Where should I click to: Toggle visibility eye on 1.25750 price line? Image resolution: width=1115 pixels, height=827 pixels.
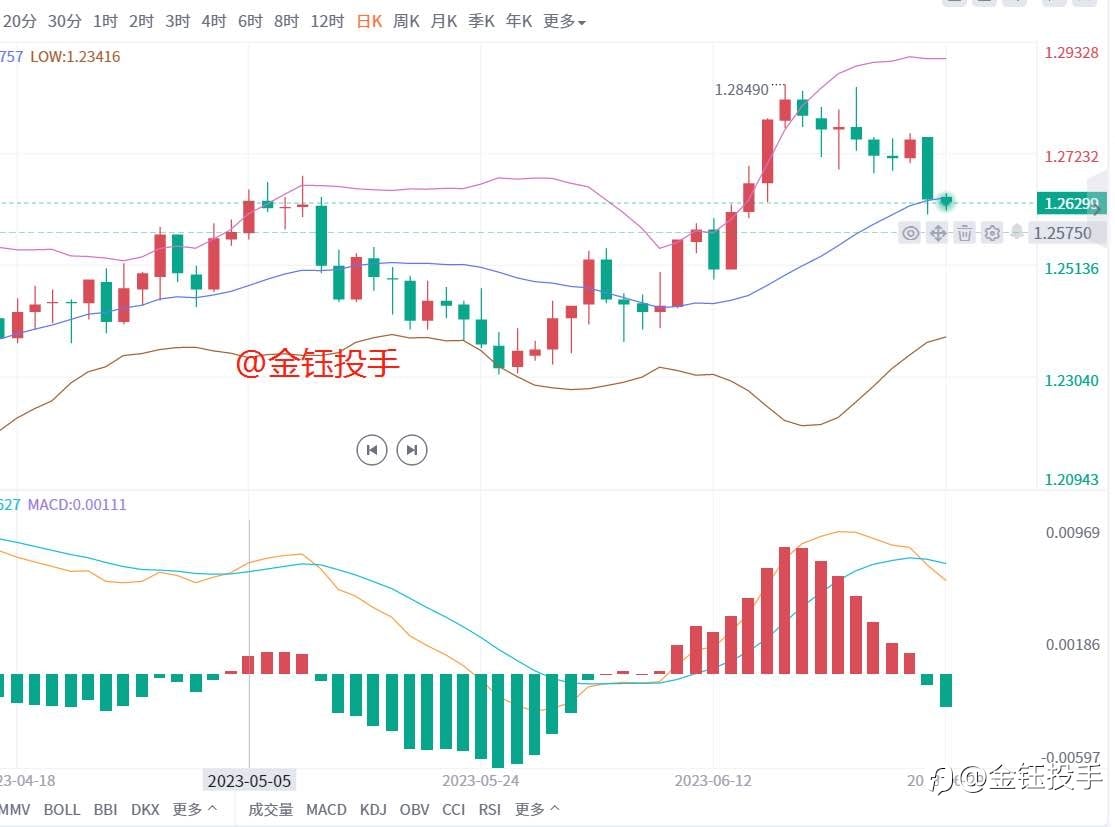910,233
